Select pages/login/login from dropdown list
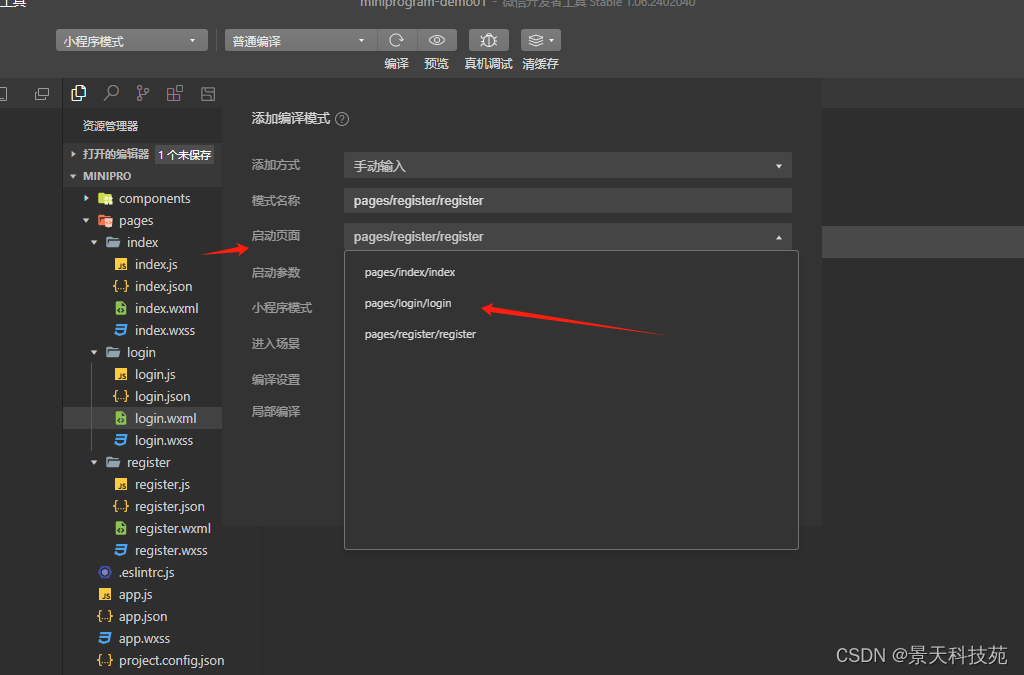This screenshot has height=675, width=1024. (408, 303)
